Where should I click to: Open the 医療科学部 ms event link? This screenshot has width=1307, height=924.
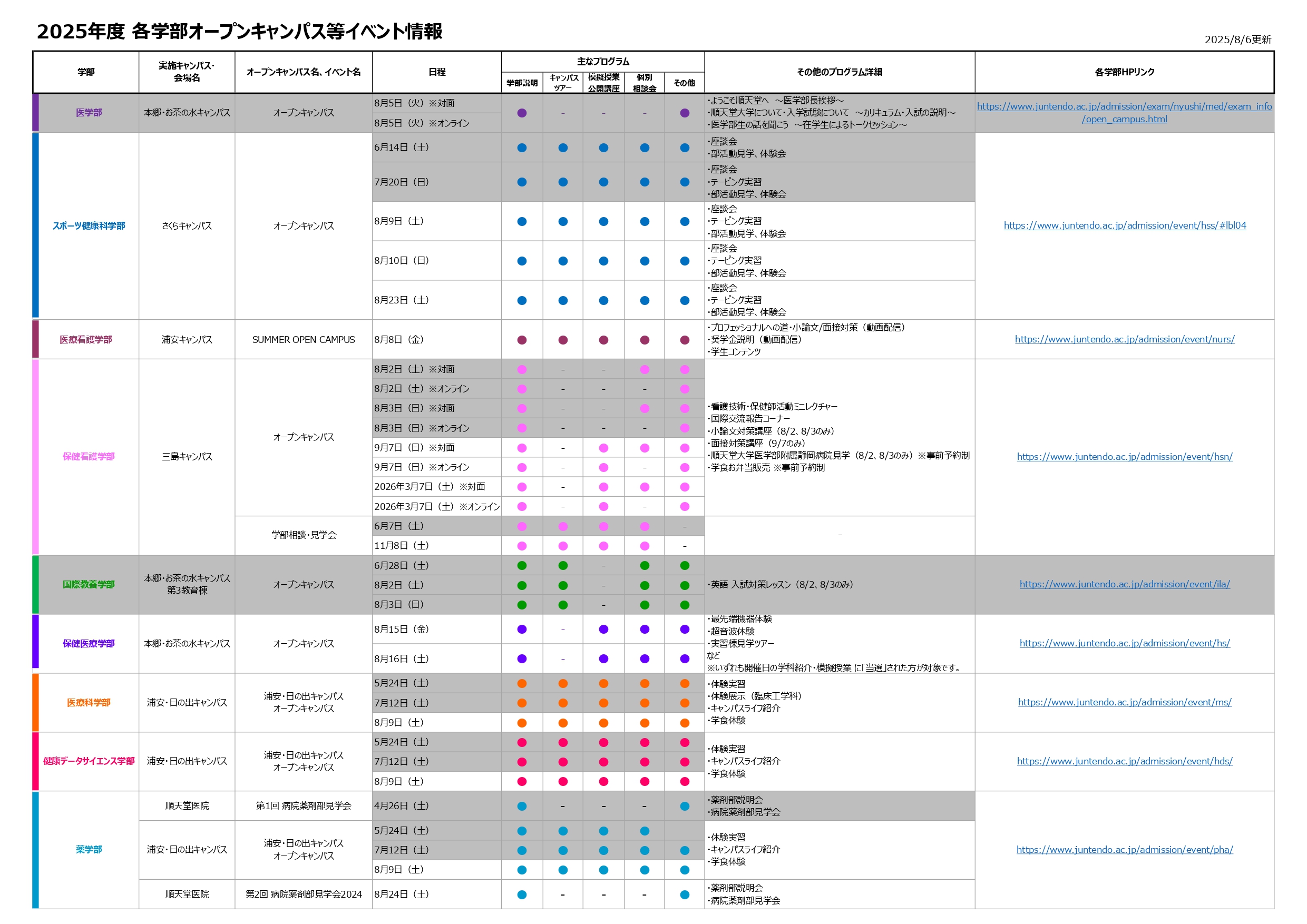(x=1124, y=702)
